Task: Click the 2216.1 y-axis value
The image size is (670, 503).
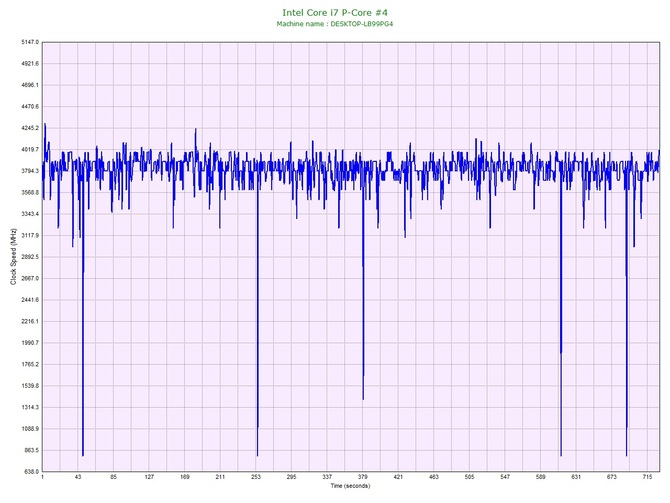Action: (x=30, y=321)
